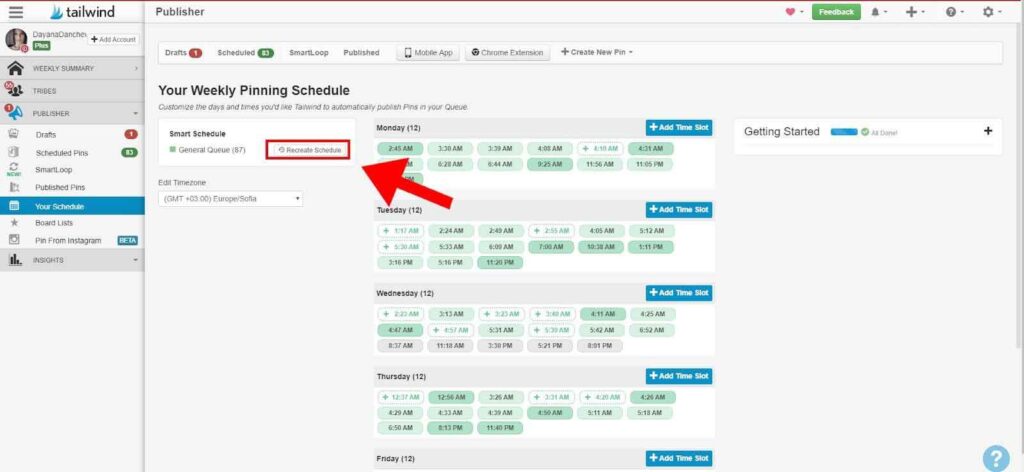Click the Drafts sidebar icon
Image resolution: width=1024 pixels, height=472 pixels.
[14, 134]
